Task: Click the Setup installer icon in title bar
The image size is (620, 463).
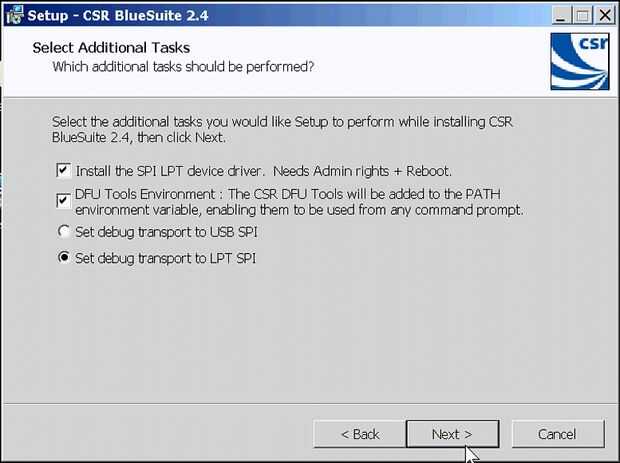Action: tap(14, 15)
